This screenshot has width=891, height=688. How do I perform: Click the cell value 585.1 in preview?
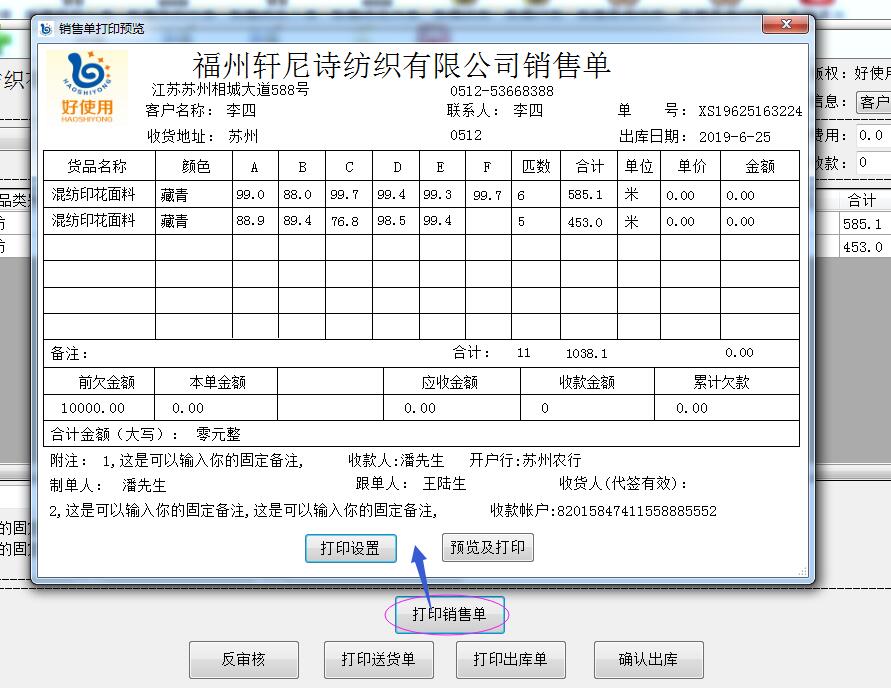coord(585,195)
